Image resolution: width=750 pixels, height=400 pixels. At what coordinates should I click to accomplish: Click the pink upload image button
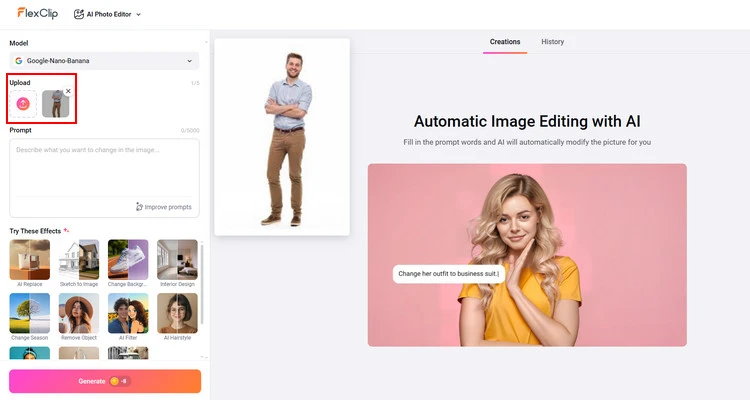(23, 104)
